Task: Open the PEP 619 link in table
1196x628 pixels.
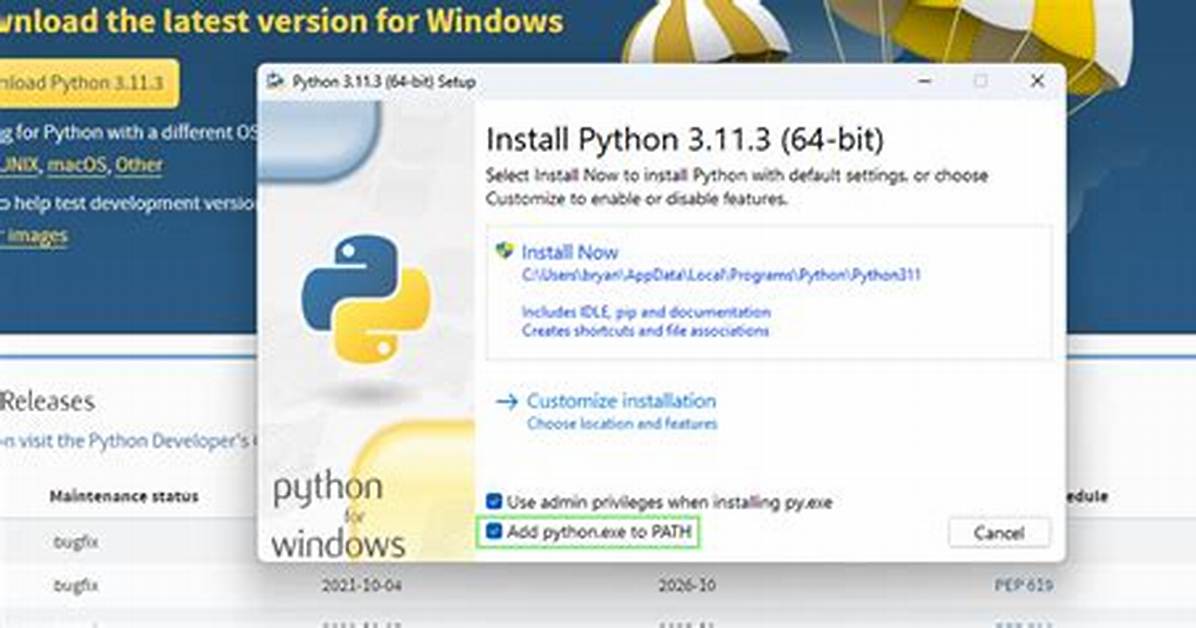Action: [x=1024, y=585]
